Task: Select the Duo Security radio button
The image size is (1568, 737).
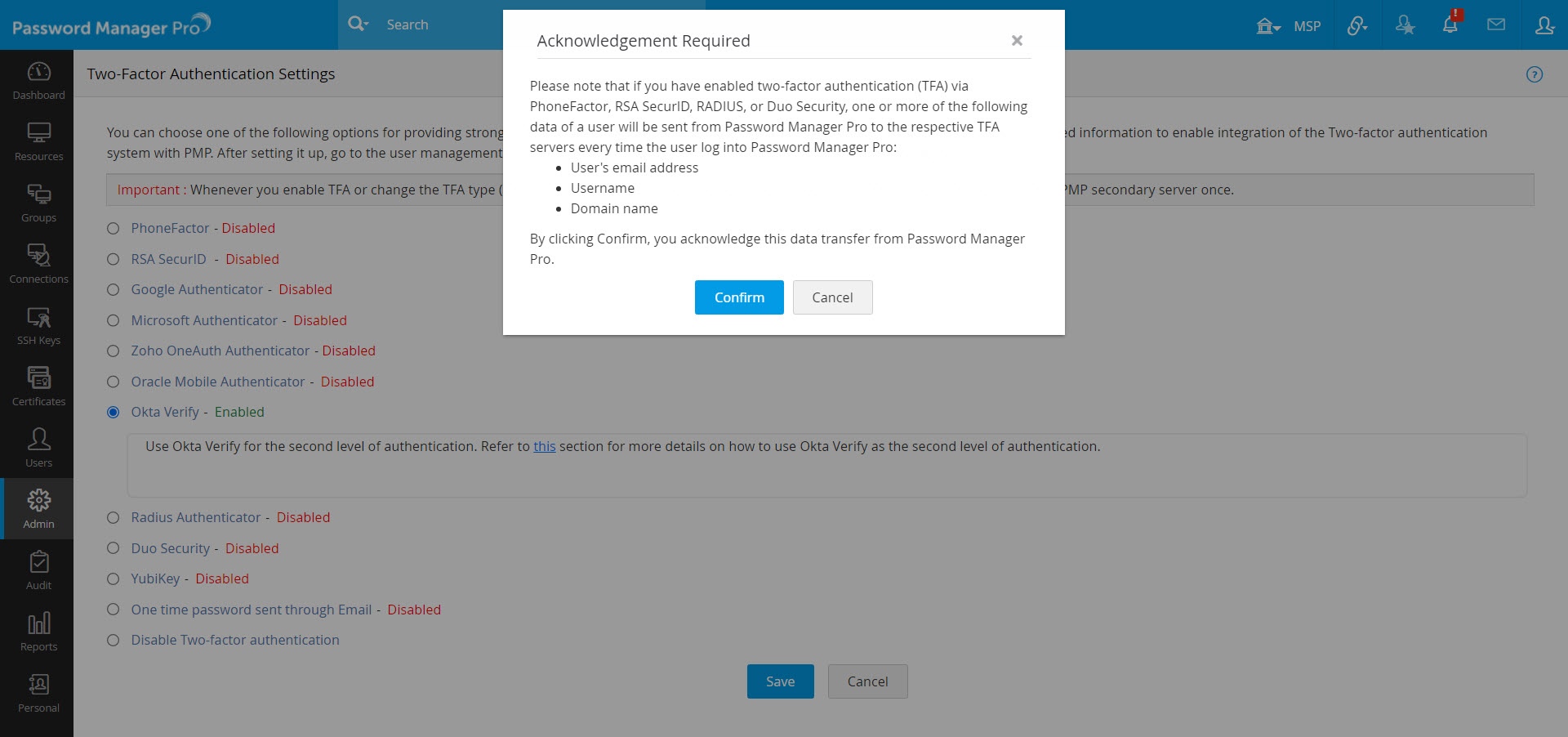Action: [x=114, y=548]
